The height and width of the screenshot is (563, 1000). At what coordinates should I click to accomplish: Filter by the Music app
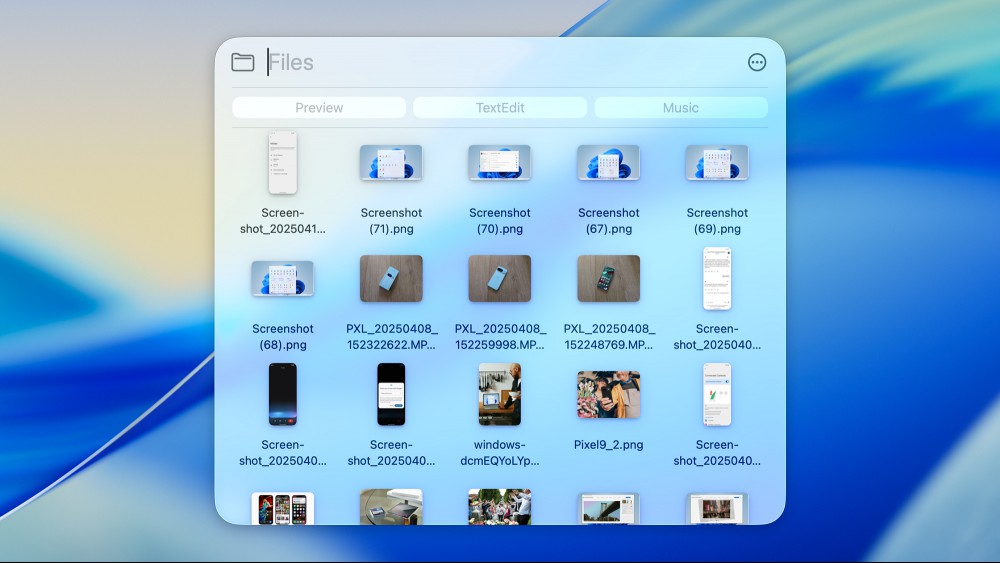click(680, 108)
